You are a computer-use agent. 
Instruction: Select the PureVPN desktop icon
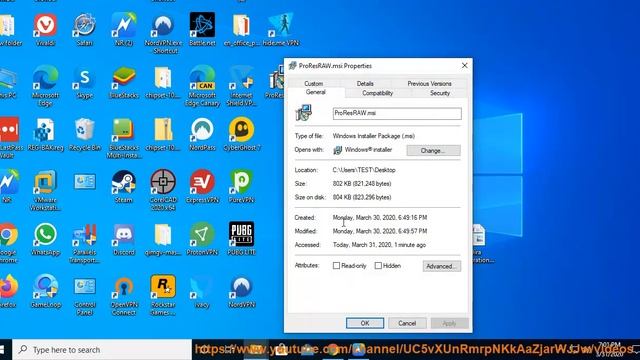(241, 187)
